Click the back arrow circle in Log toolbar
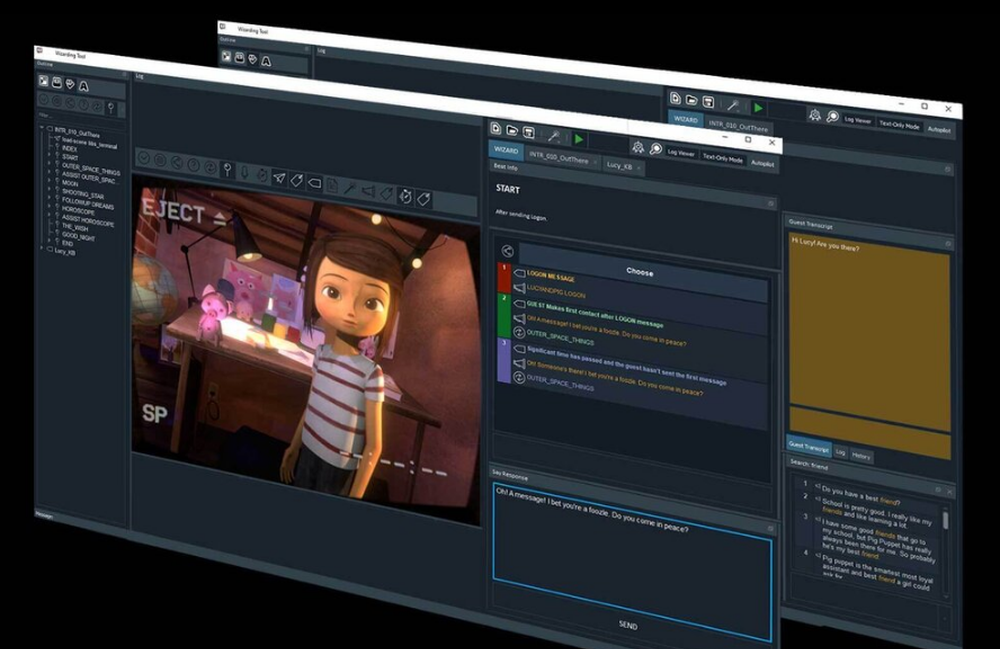 (176, 162)
